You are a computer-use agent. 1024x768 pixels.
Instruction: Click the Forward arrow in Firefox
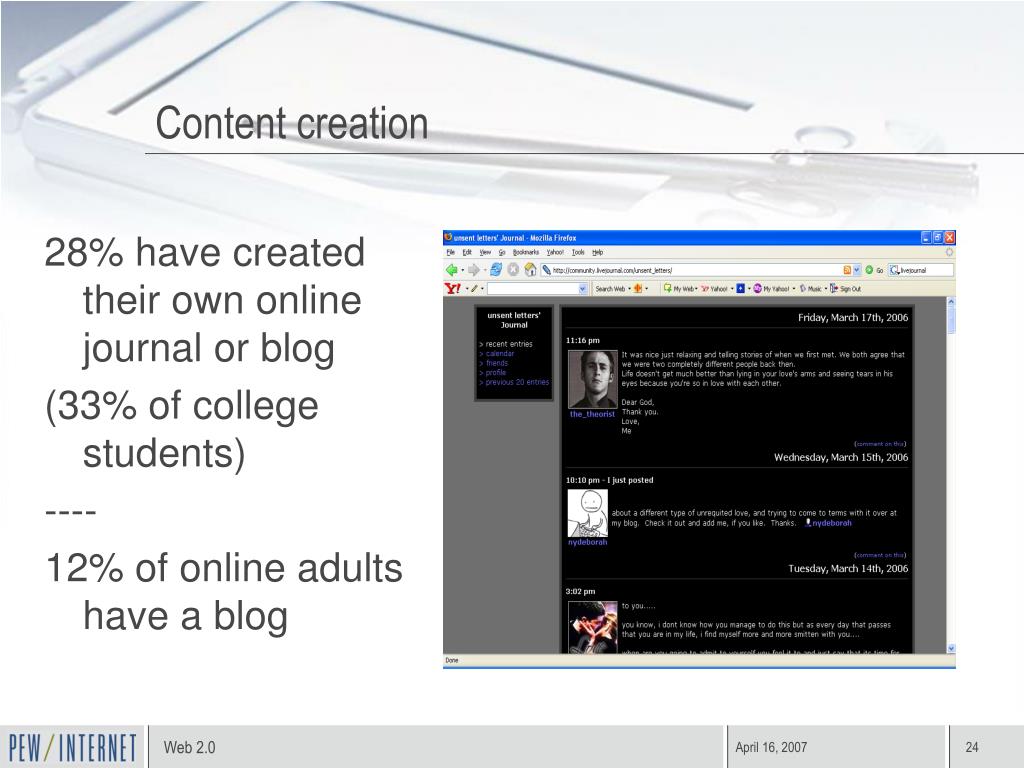click(474, 270)
